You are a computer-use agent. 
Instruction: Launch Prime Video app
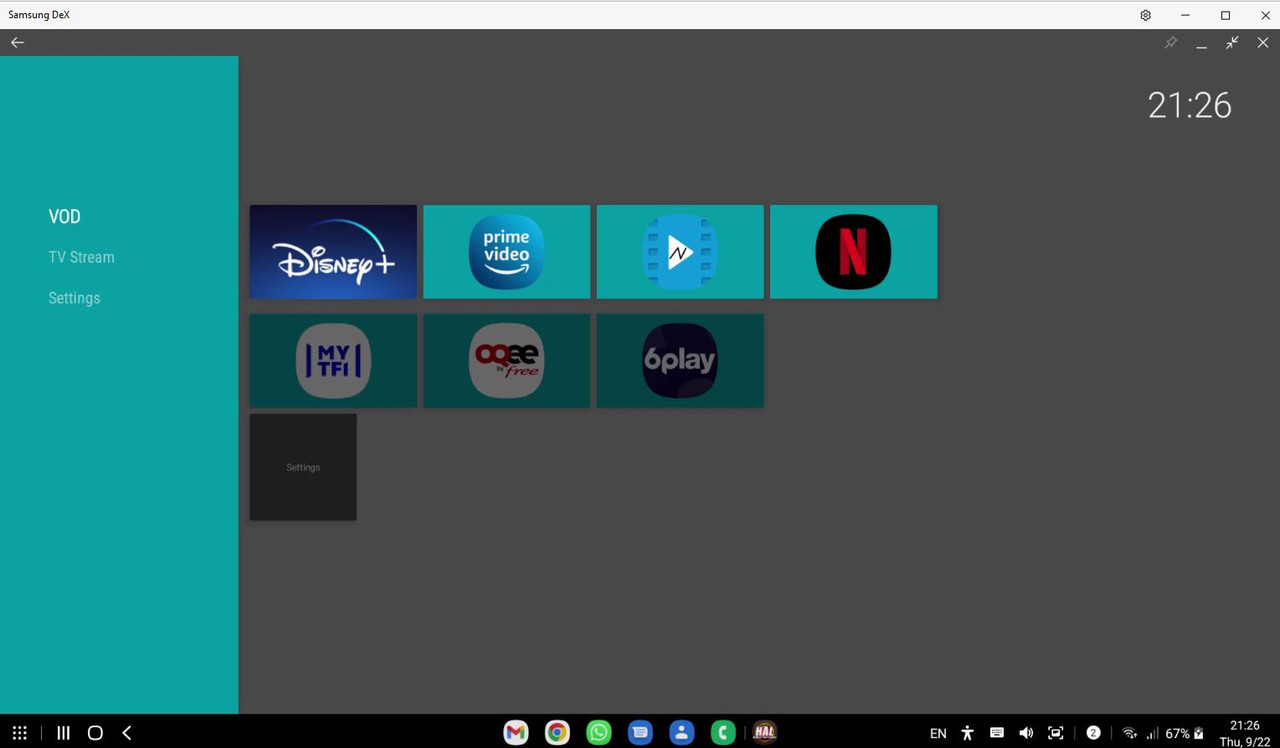(x=507, y=252)
